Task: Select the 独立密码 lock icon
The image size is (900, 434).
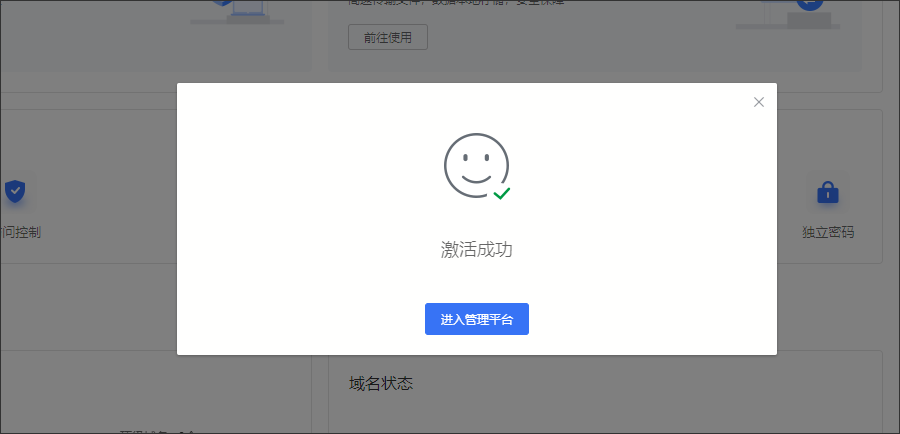Action: pyautogui.click(x=828, y=192)
